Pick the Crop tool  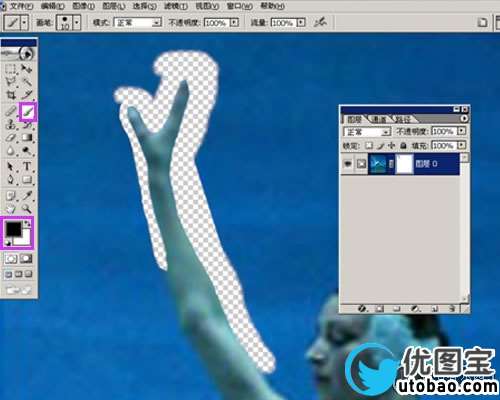coord(11,94)
